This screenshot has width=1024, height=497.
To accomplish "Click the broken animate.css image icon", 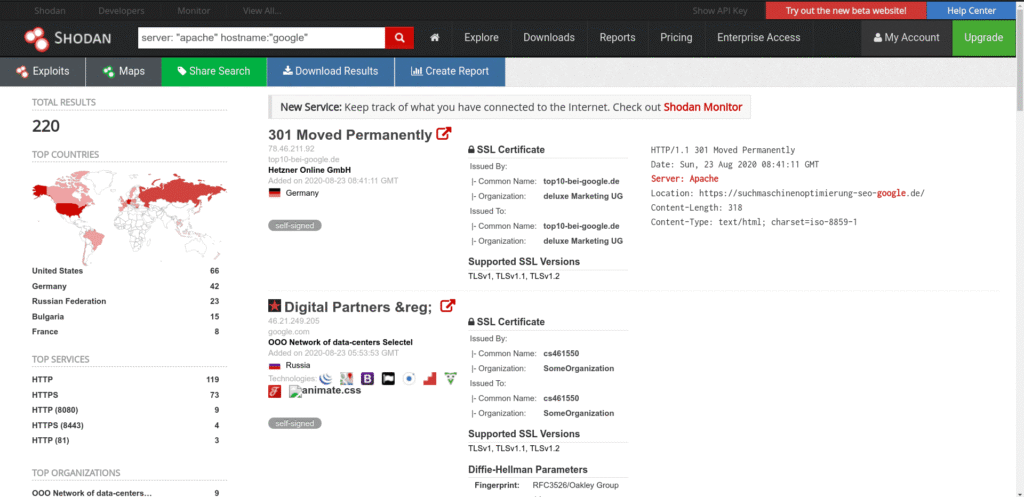I will tap(295, 391).
